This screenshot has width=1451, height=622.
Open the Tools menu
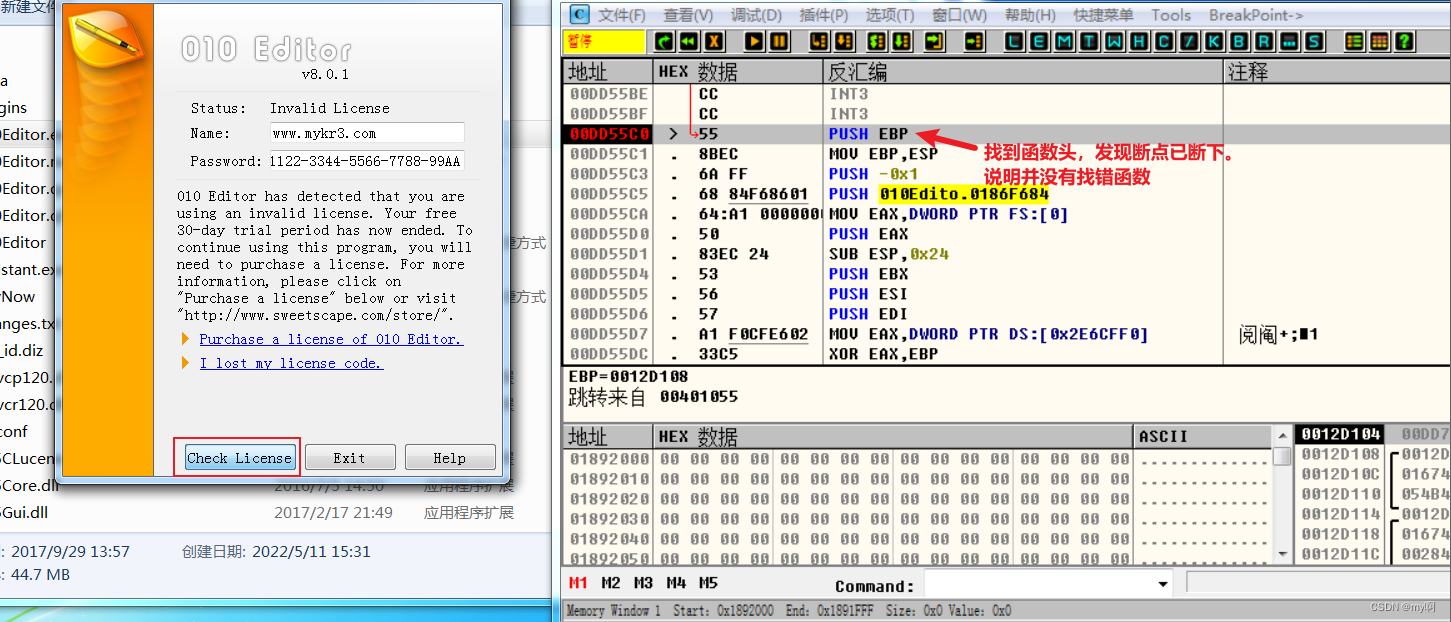(x=1171, y=15)
